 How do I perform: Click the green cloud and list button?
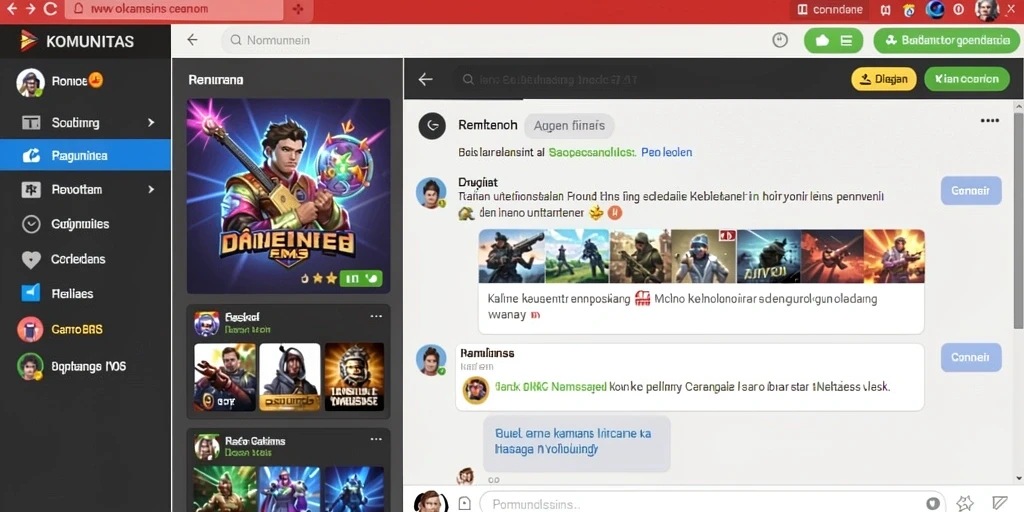834,40
